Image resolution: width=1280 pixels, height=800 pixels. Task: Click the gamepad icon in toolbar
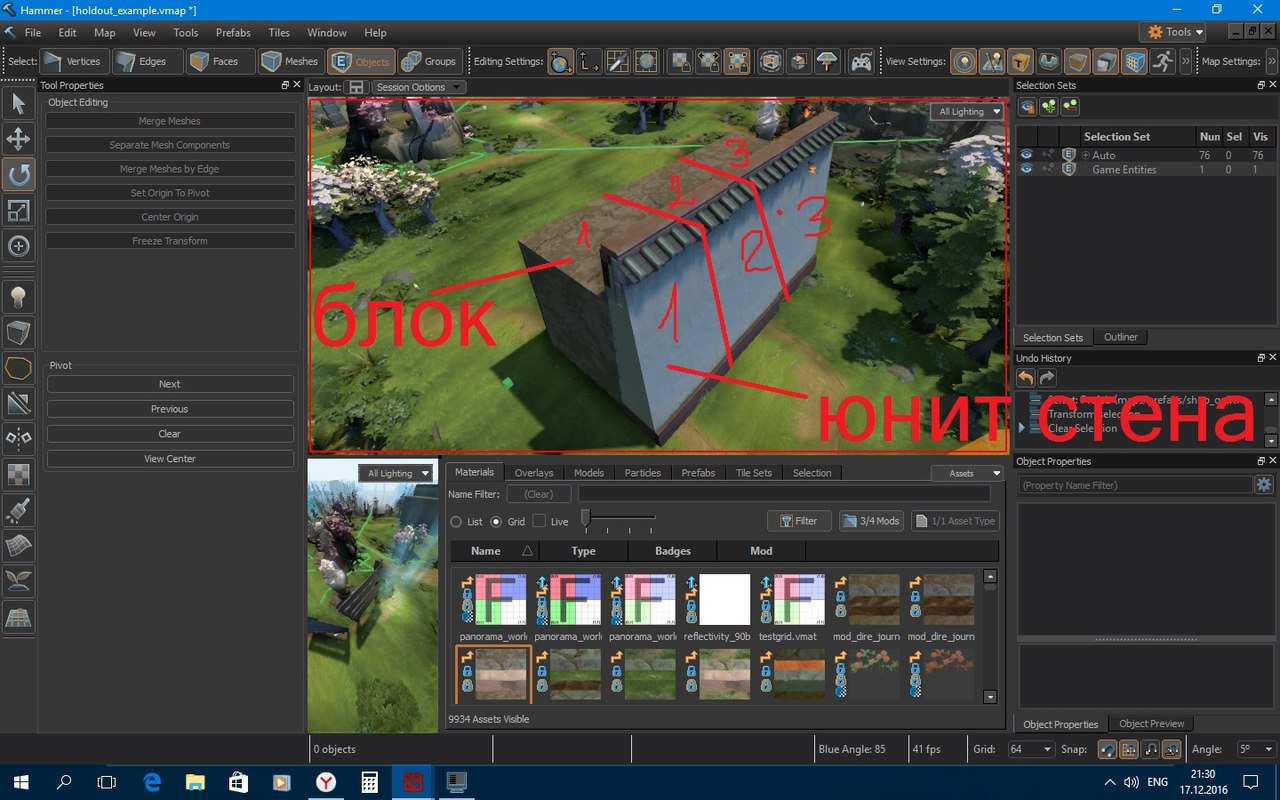860,62
